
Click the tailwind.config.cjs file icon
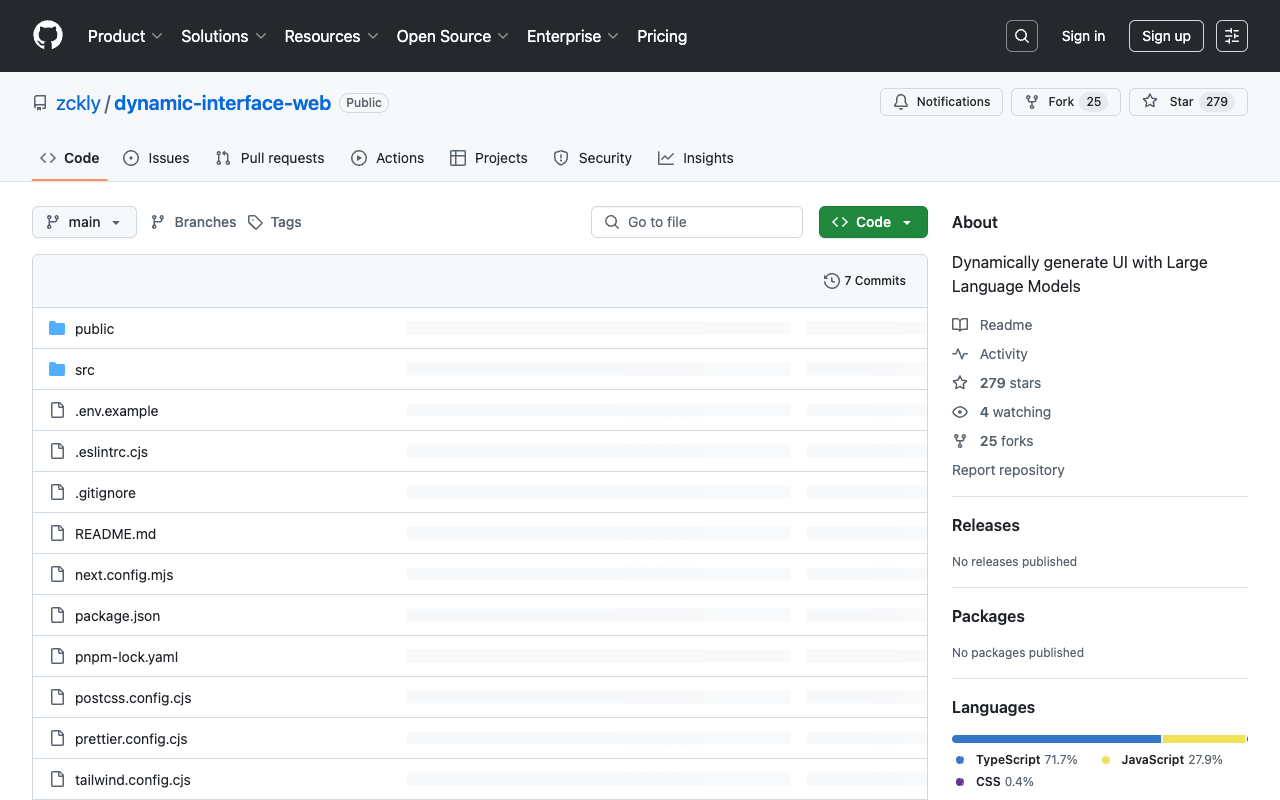coord(57,780)
